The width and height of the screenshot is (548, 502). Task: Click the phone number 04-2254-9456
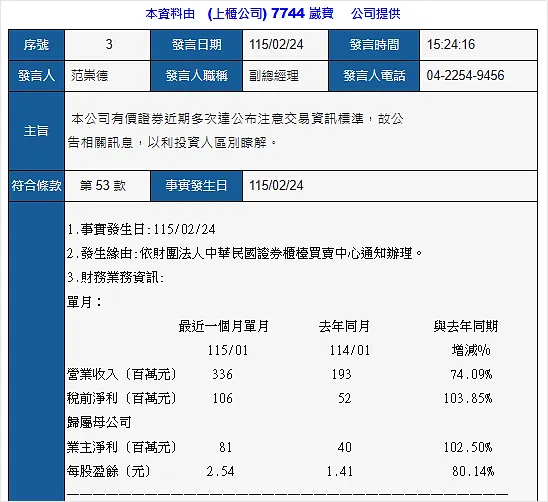(x=465, y=76)
